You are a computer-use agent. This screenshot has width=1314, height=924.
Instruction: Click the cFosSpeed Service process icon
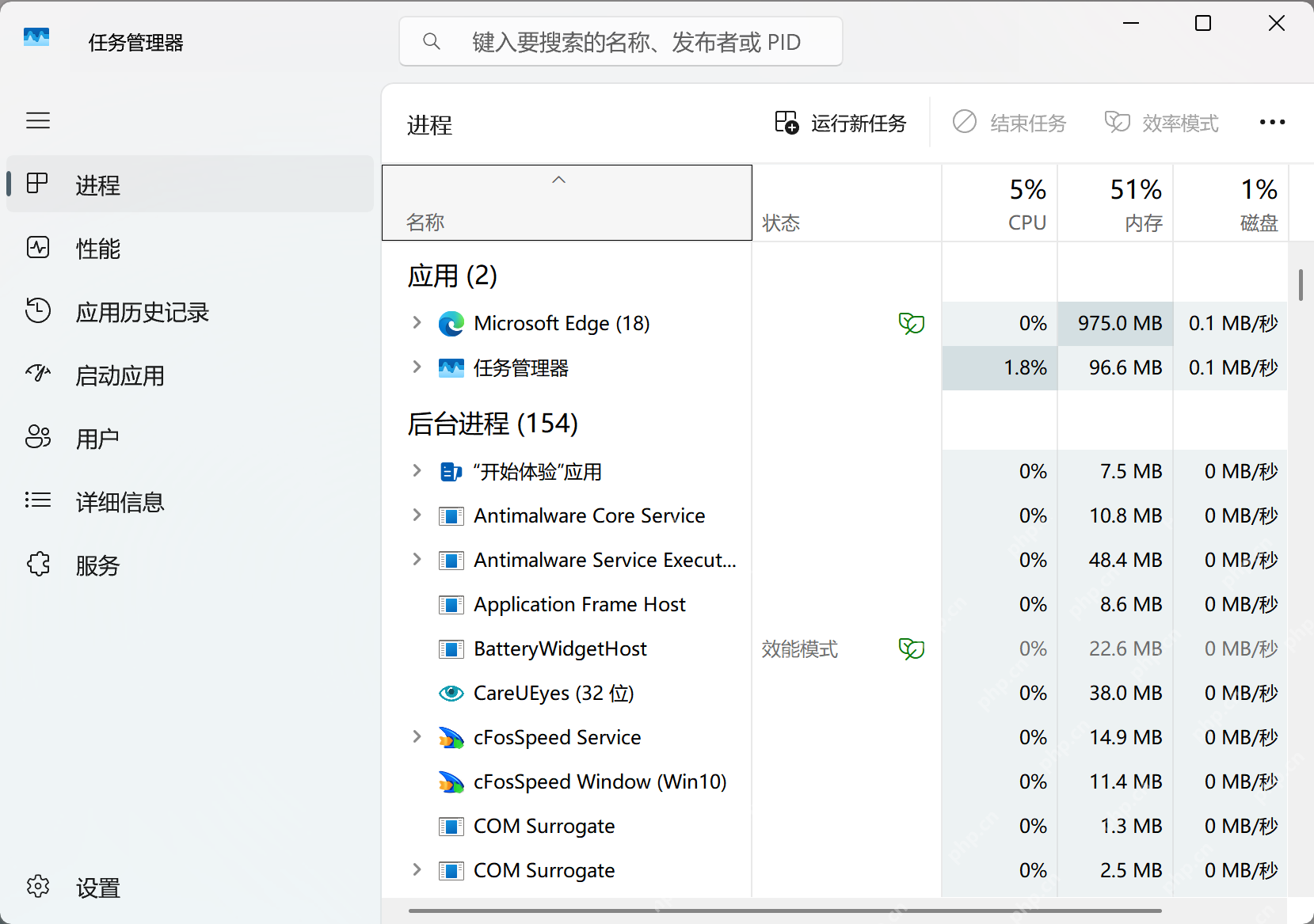click(x=451, y=738)
